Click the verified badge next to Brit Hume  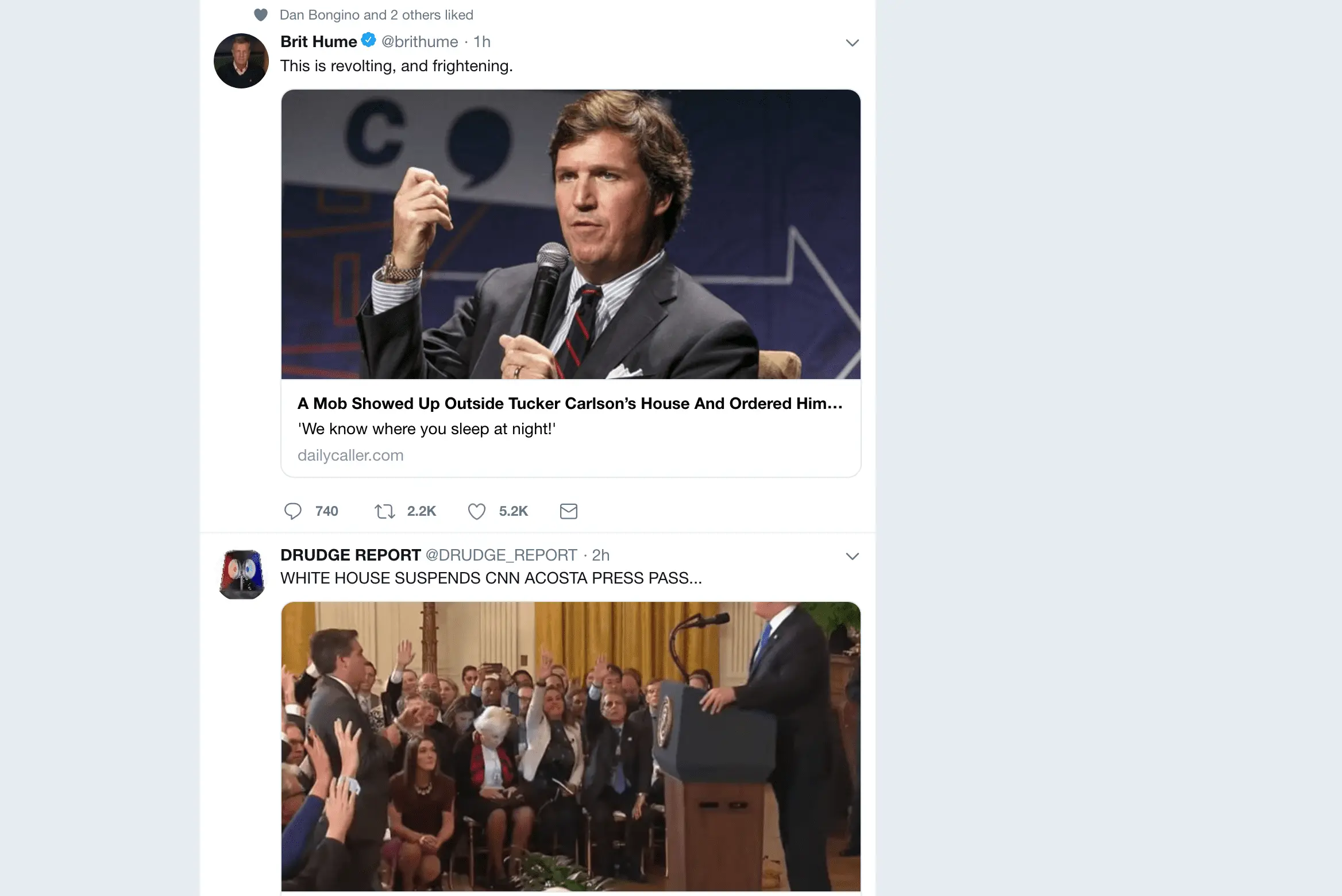368,40
